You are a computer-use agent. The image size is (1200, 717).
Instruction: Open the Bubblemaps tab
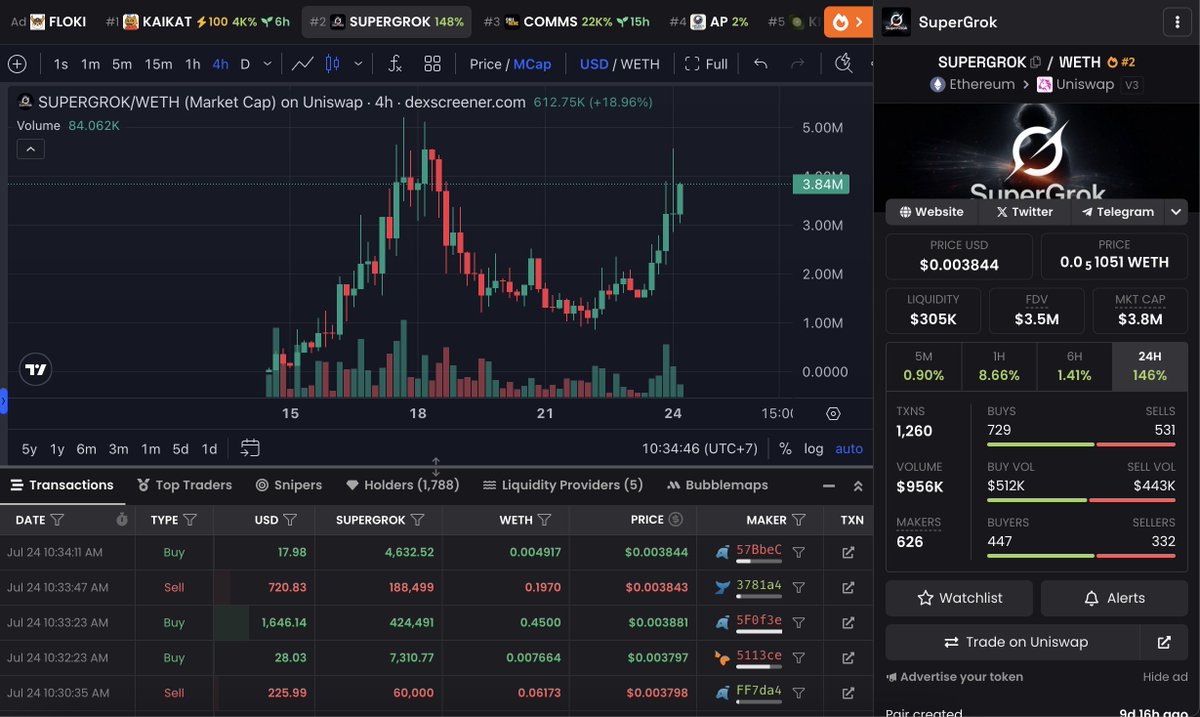tap(717, 485)
